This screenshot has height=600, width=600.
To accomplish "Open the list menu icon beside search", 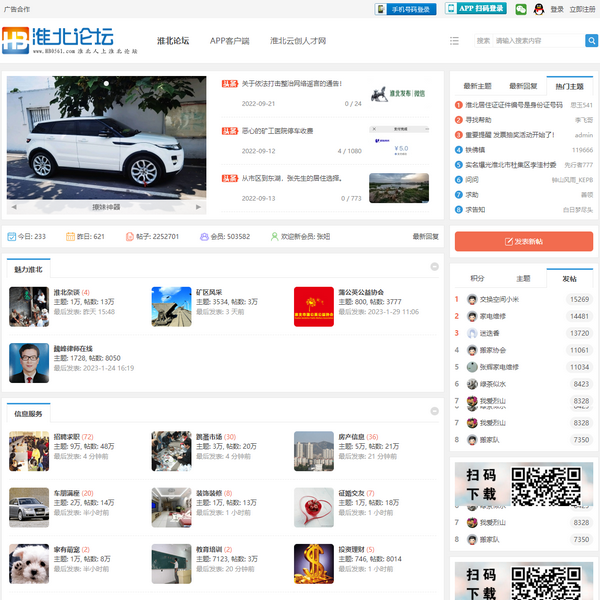I will (454, 41).
